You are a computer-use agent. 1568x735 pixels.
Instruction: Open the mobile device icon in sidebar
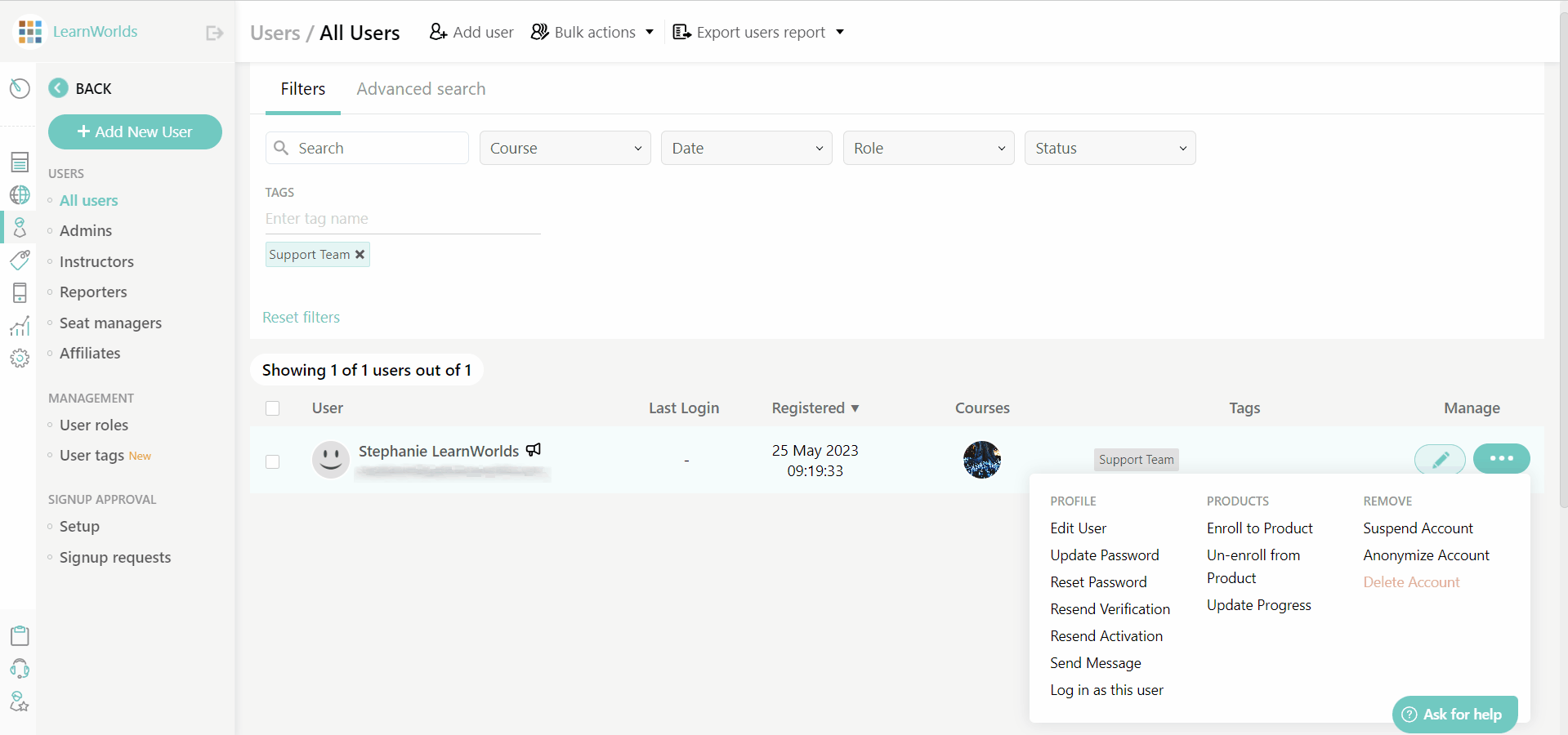[20, 293]
